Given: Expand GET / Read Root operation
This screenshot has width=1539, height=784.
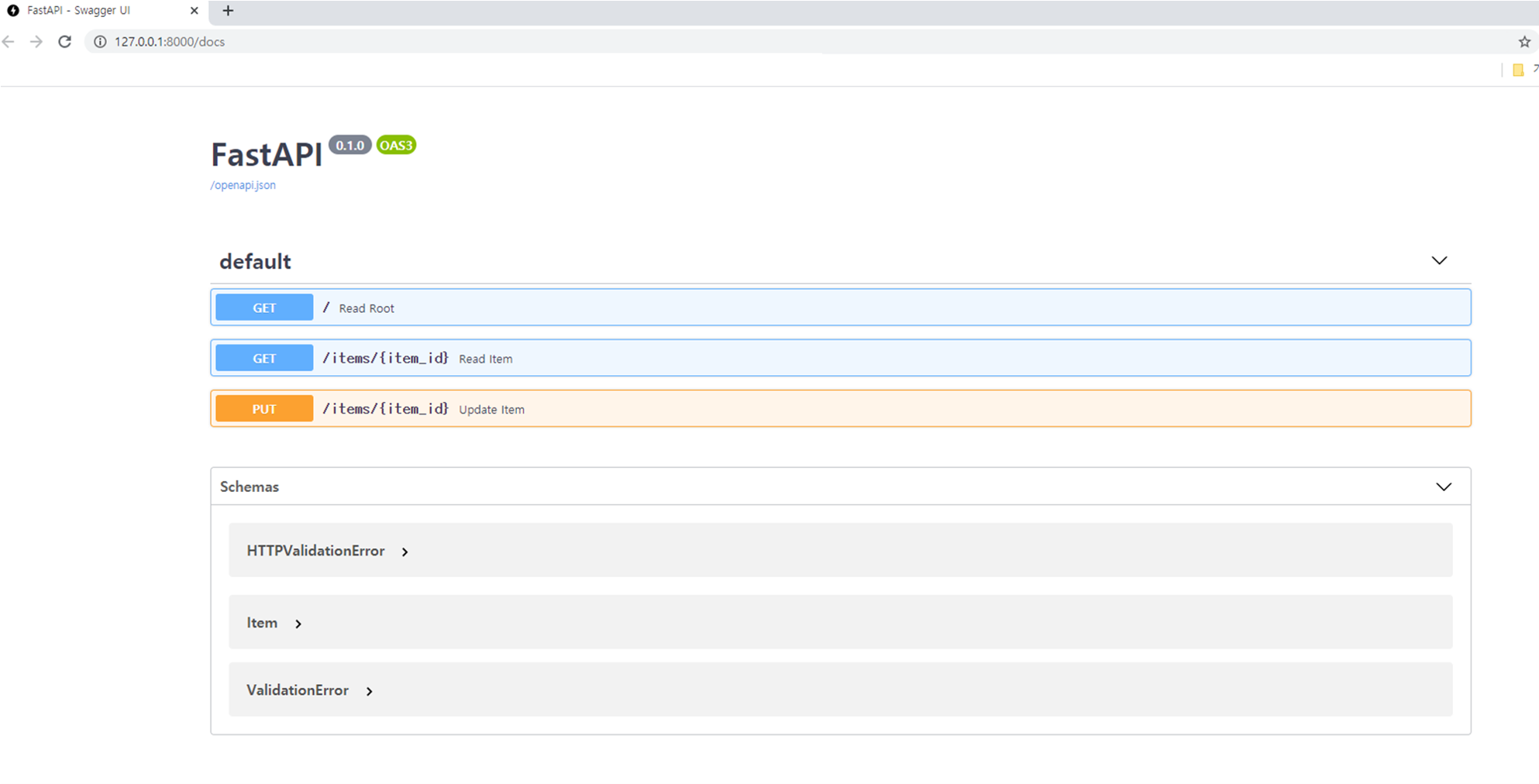Looking at the screenshot, I should point(841,308).
